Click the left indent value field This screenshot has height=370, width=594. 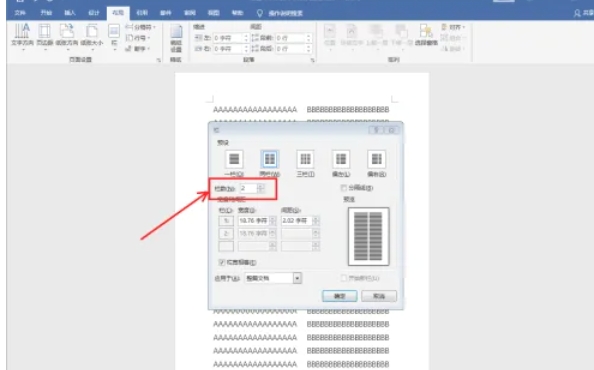tap(231, 38)
